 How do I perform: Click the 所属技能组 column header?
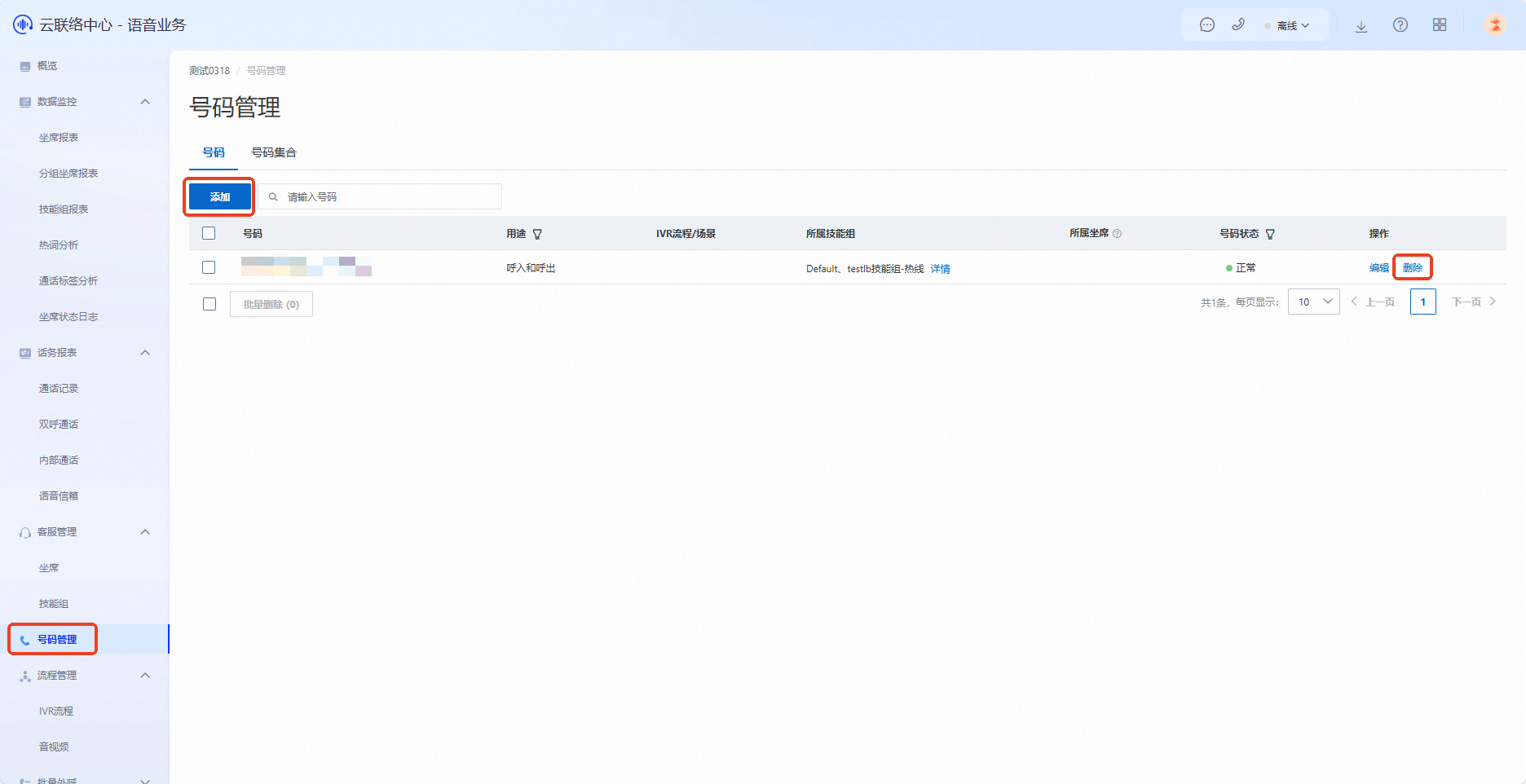coord(831,234)
